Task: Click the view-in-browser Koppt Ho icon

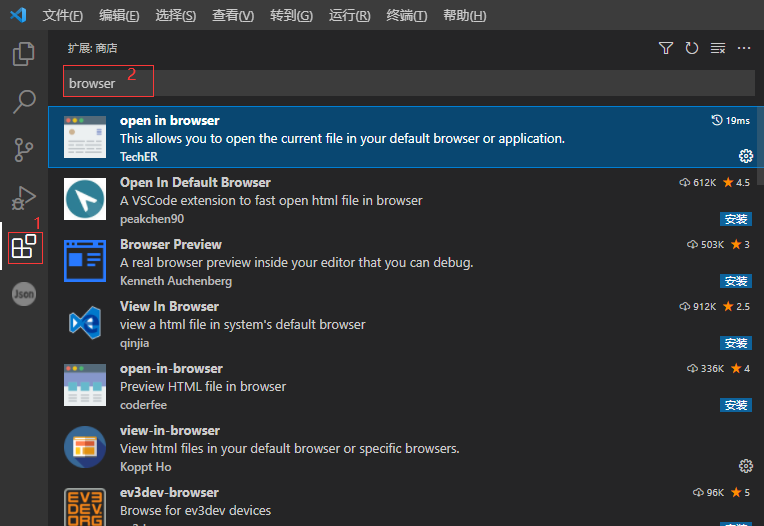Action: tap(85, 447)
